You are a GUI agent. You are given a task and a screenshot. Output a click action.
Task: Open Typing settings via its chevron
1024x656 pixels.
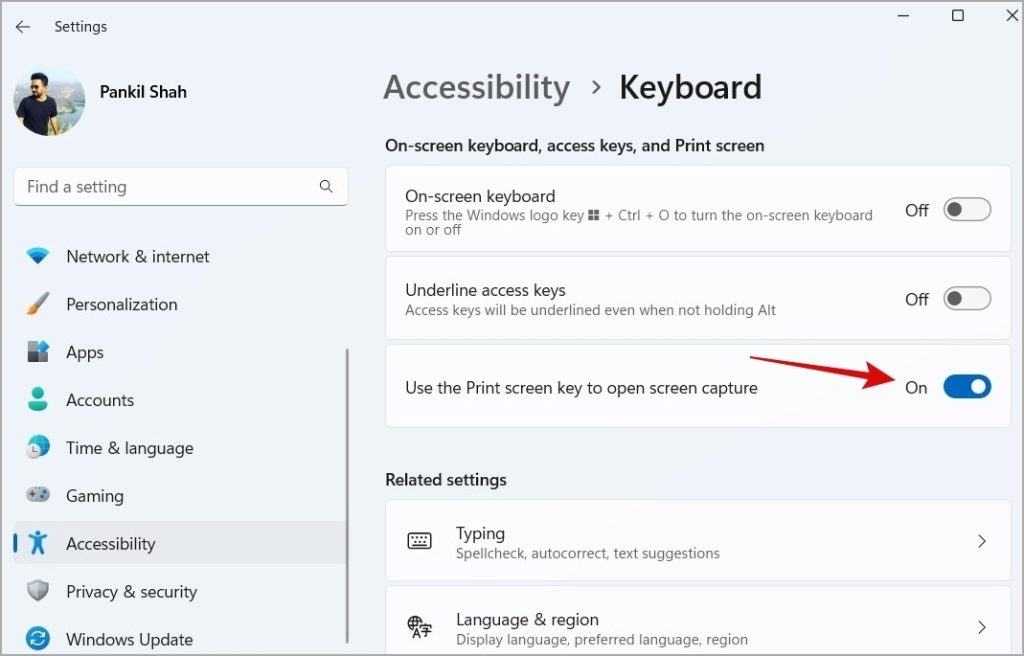(x=982, y=541)
